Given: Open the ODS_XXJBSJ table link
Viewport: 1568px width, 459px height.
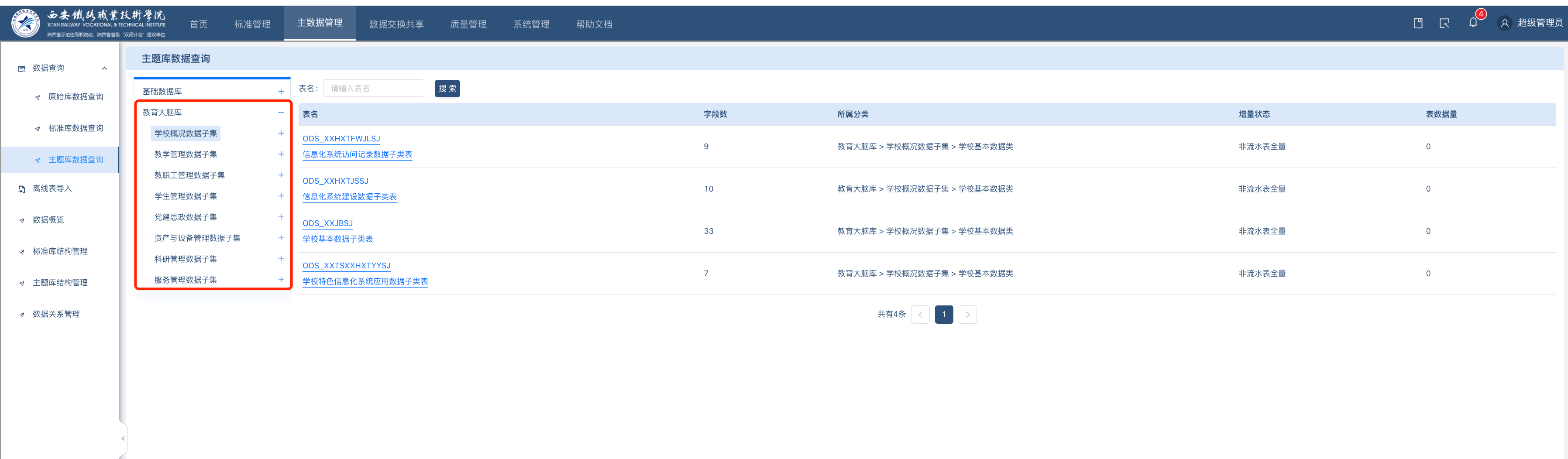Looking at the screenshot, I should pos(327,223).
